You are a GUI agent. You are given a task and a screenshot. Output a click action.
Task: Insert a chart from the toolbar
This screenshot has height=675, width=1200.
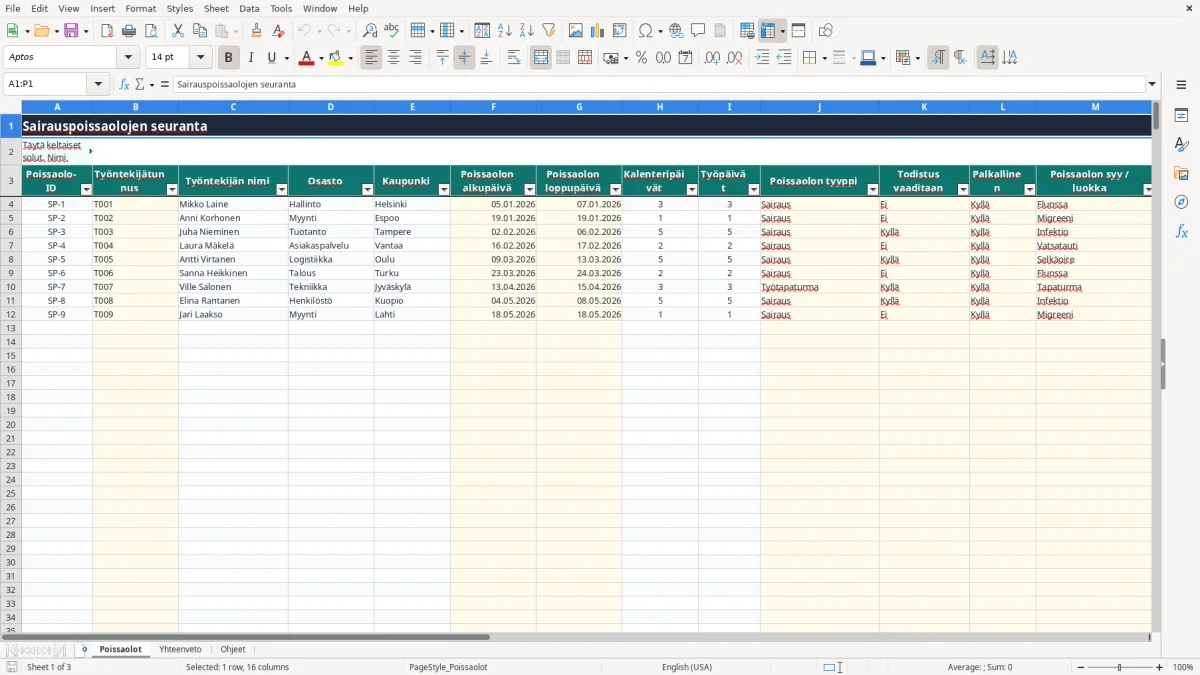point(597,31)
